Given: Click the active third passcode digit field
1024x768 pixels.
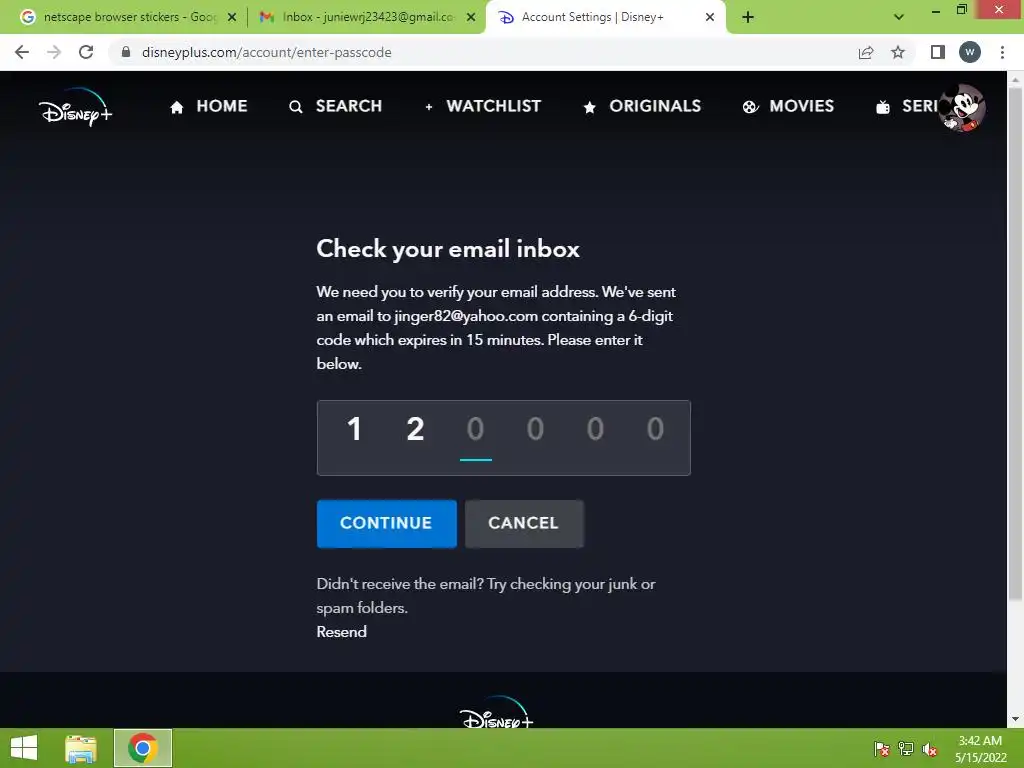Looking at the screenshot, I should tap(475, 430).
